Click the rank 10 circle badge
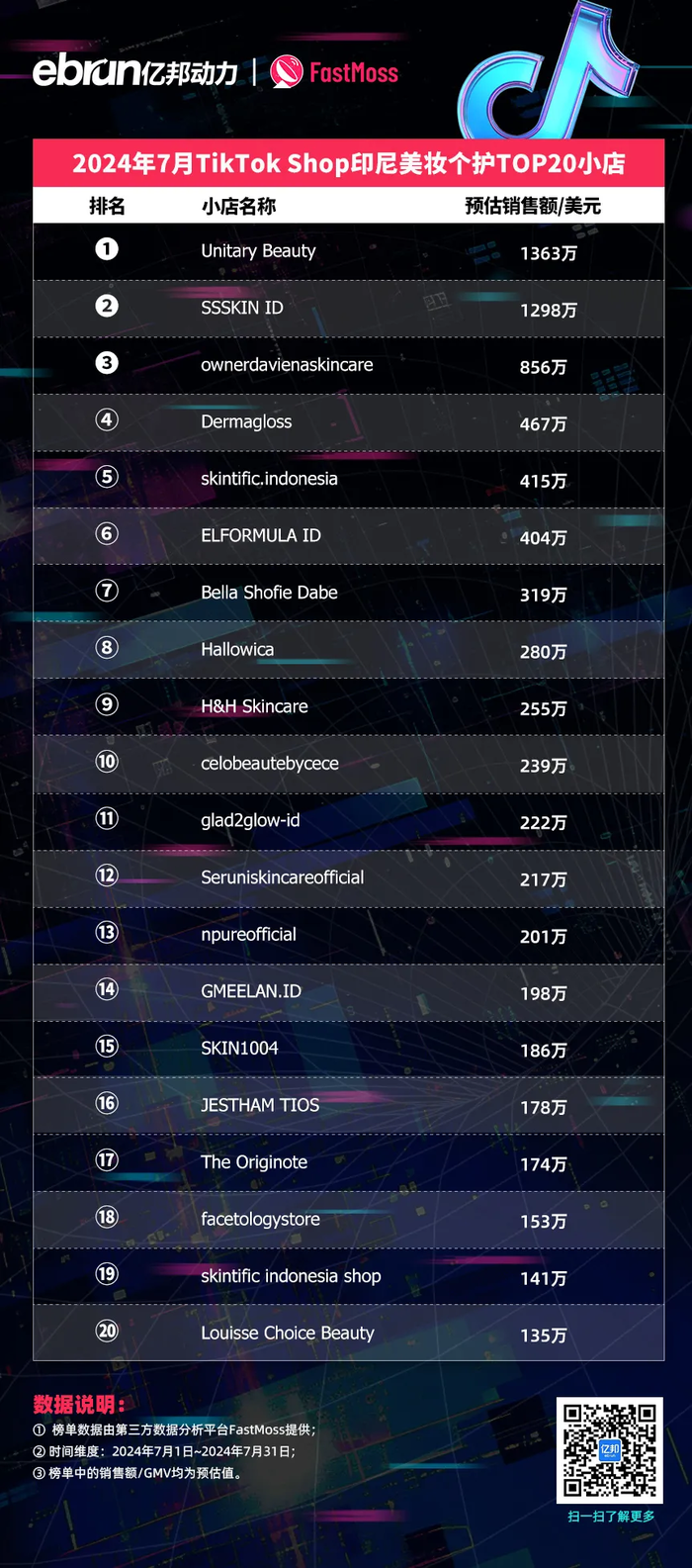 click(x=107, y=762)
